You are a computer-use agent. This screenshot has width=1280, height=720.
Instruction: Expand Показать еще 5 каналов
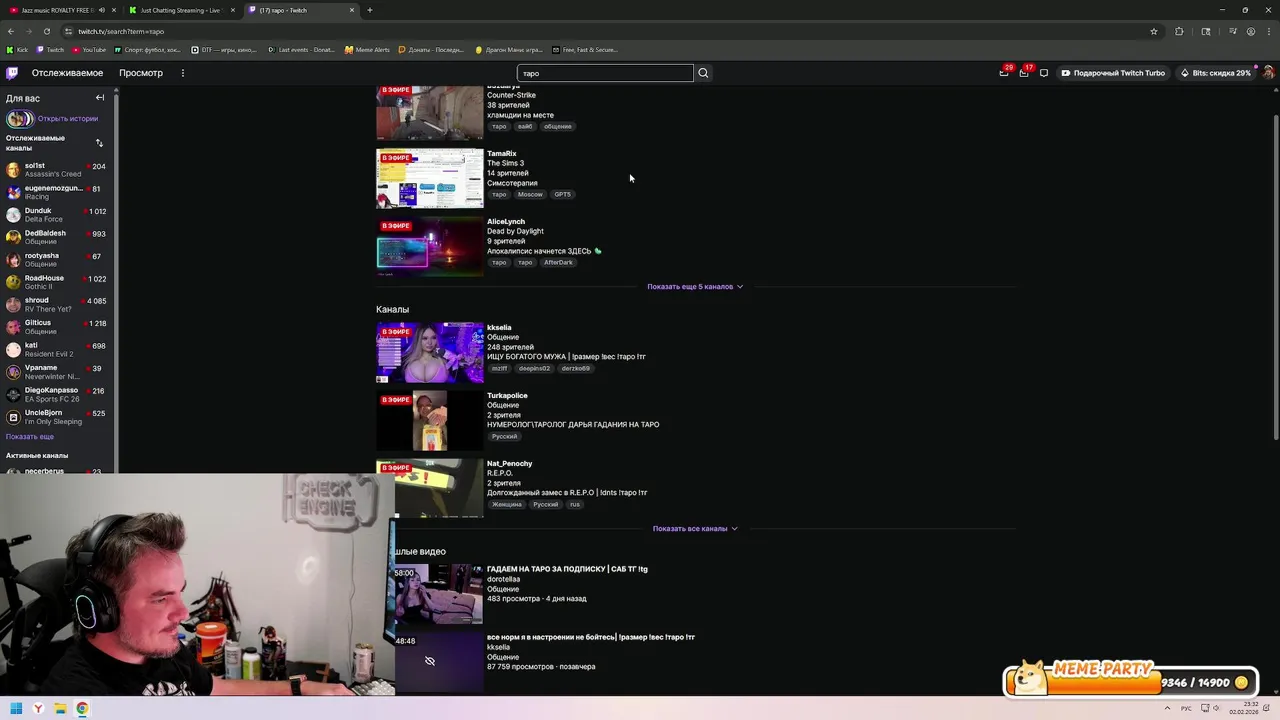pyautogui.click(x=695, y=287)
